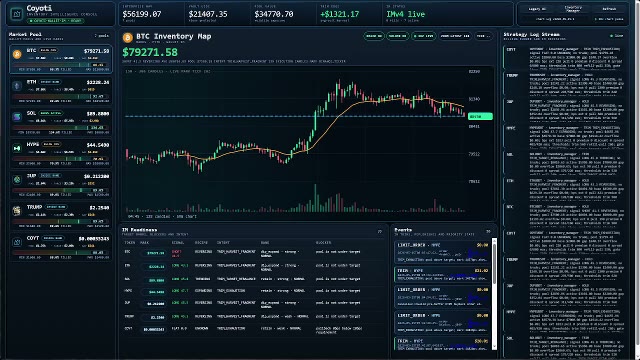Open the $31.02 event card in Events
Screen dimensions: 640x360
[442, 275]
